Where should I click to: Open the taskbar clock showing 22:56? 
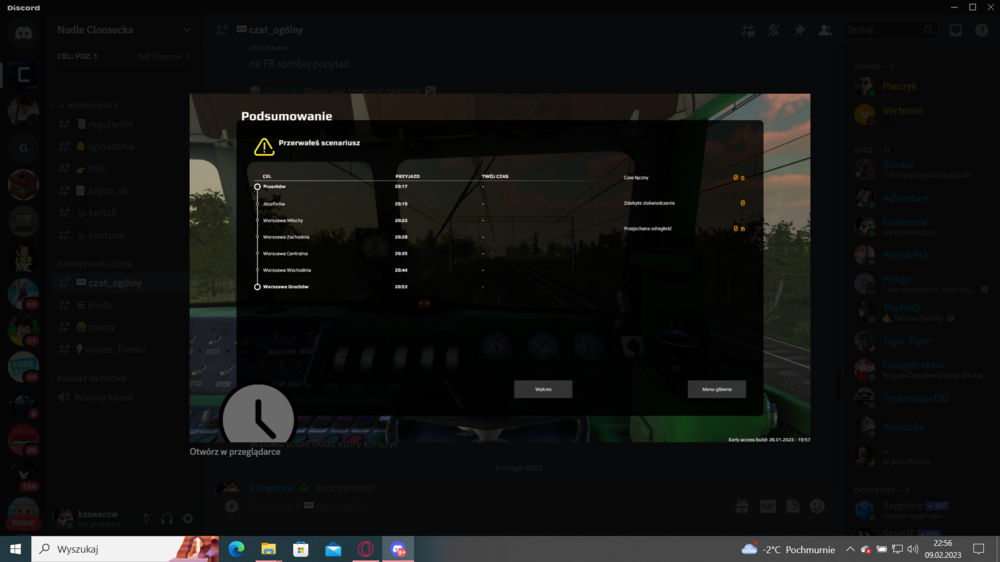[943, 549]
